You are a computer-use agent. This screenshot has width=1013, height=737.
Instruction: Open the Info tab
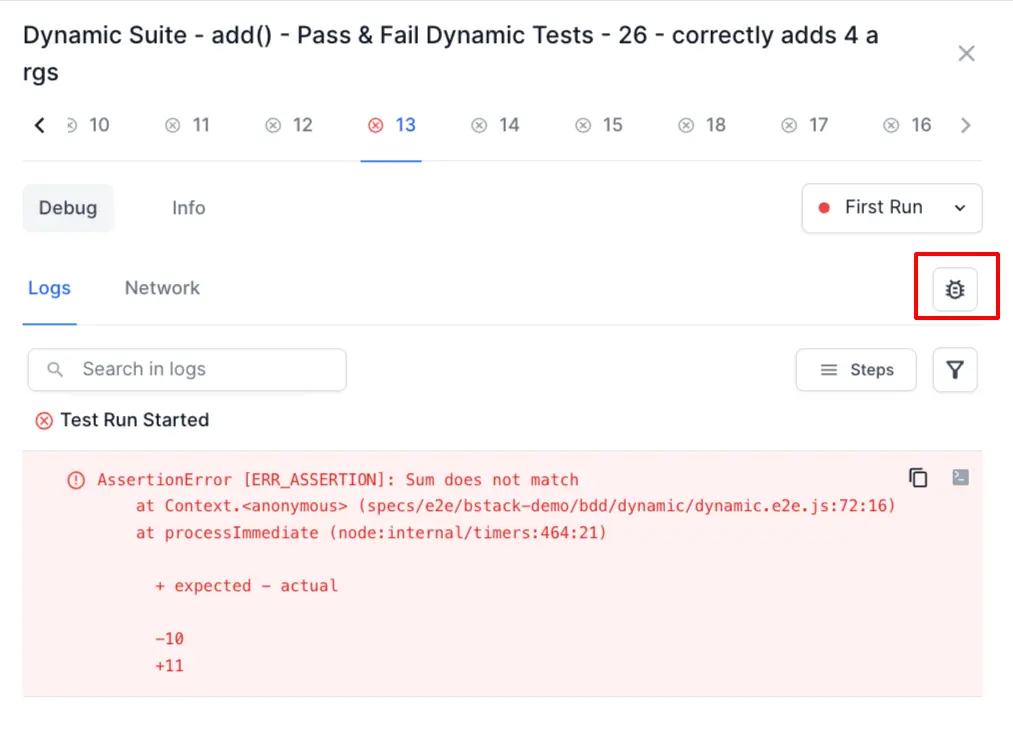coord(188,208)
